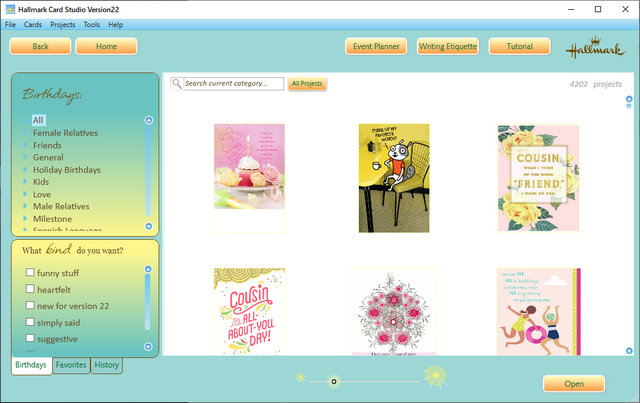
Task: Click the small sun icon left of zoom slider
Action: point(300,378)
